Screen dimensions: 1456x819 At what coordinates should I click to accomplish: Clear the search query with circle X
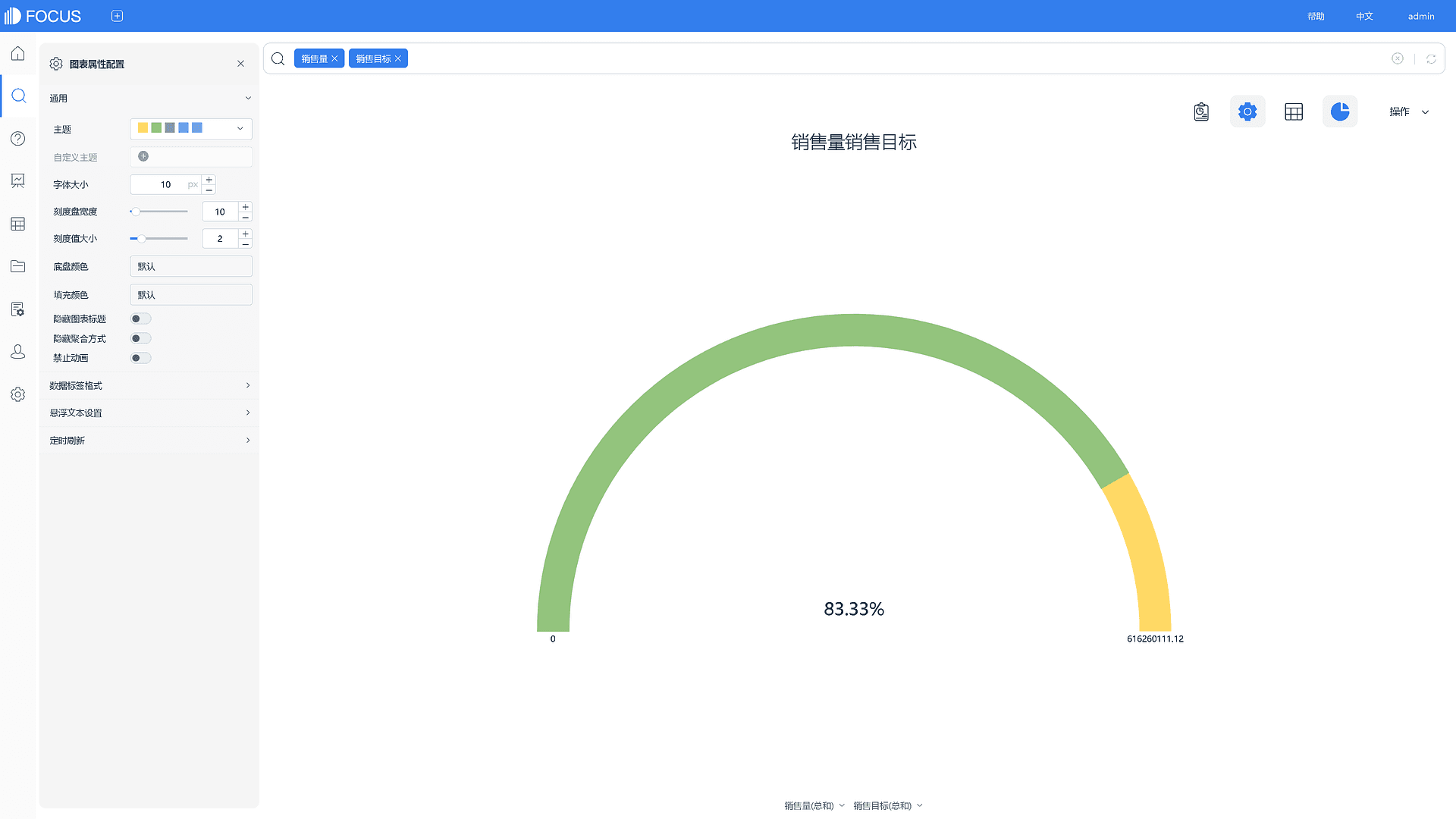click(1398, 58)
